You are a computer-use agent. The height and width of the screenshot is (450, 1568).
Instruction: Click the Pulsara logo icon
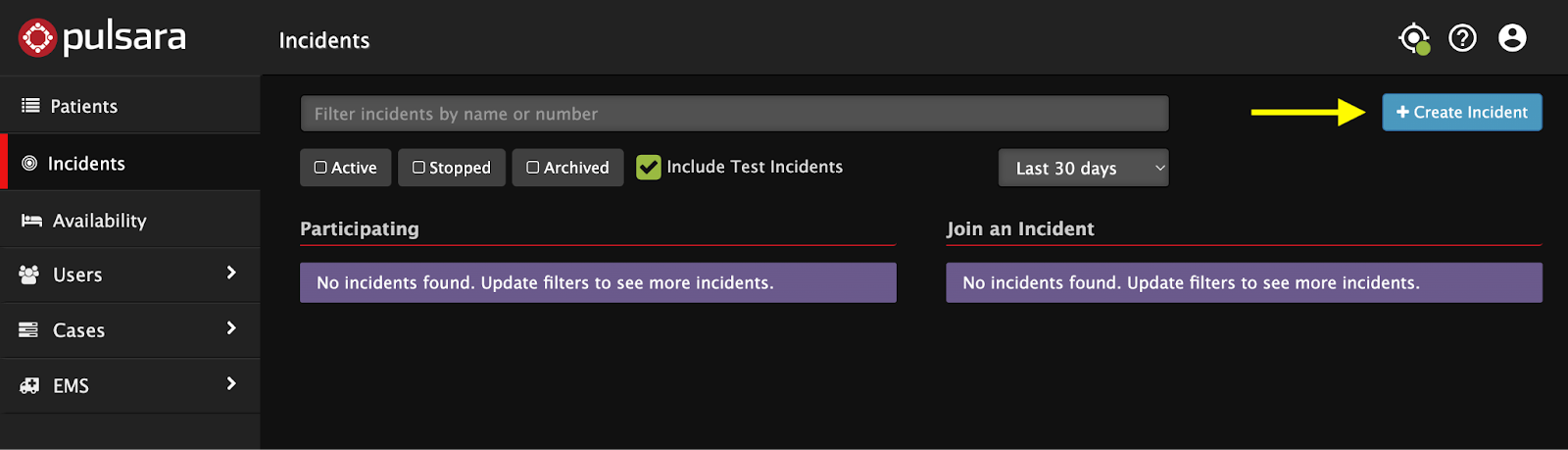(x=37, y=38)
